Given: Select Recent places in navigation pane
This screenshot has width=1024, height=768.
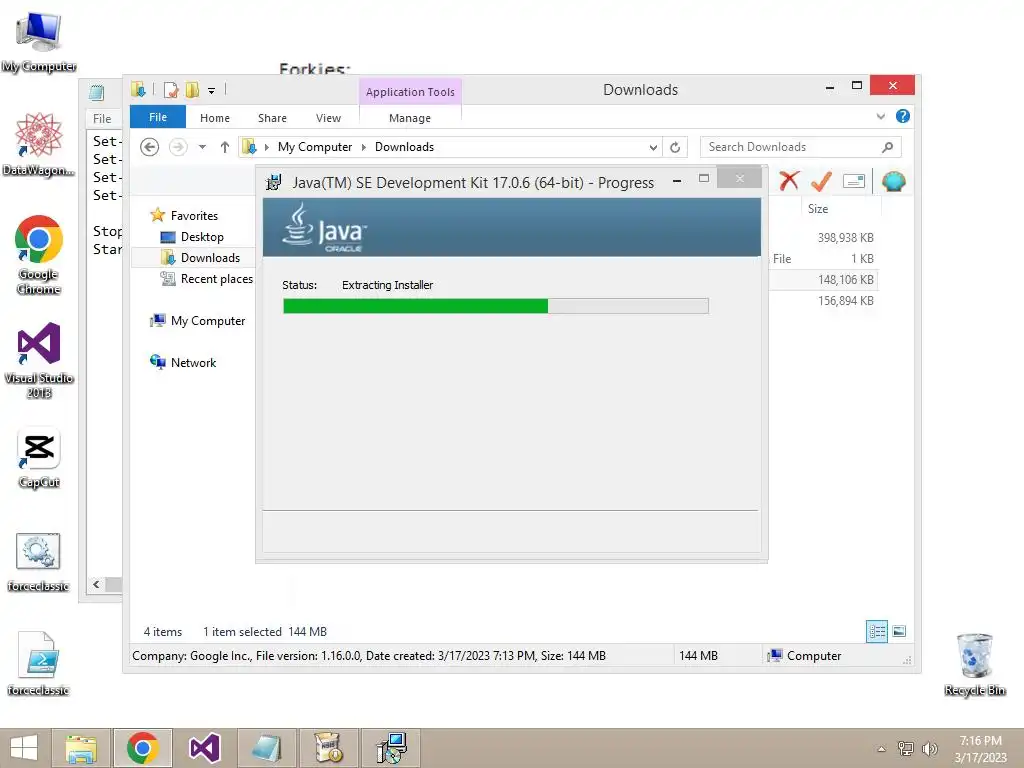Looking at the screenshot, I should [216, 279].
